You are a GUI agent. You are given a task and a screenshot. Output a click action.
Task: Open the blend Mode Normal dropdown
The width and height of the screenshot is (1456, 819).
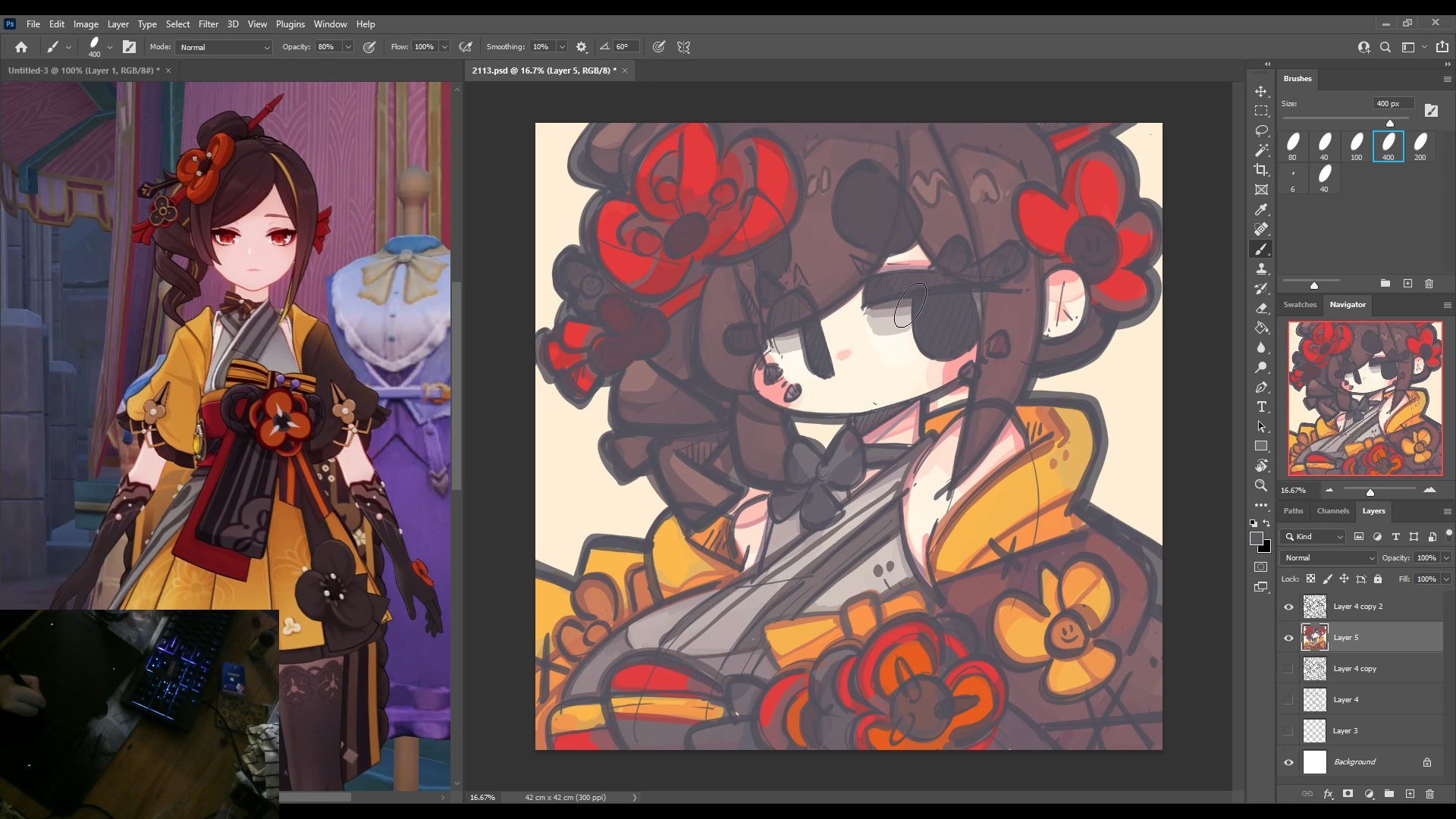click(224, 47)
